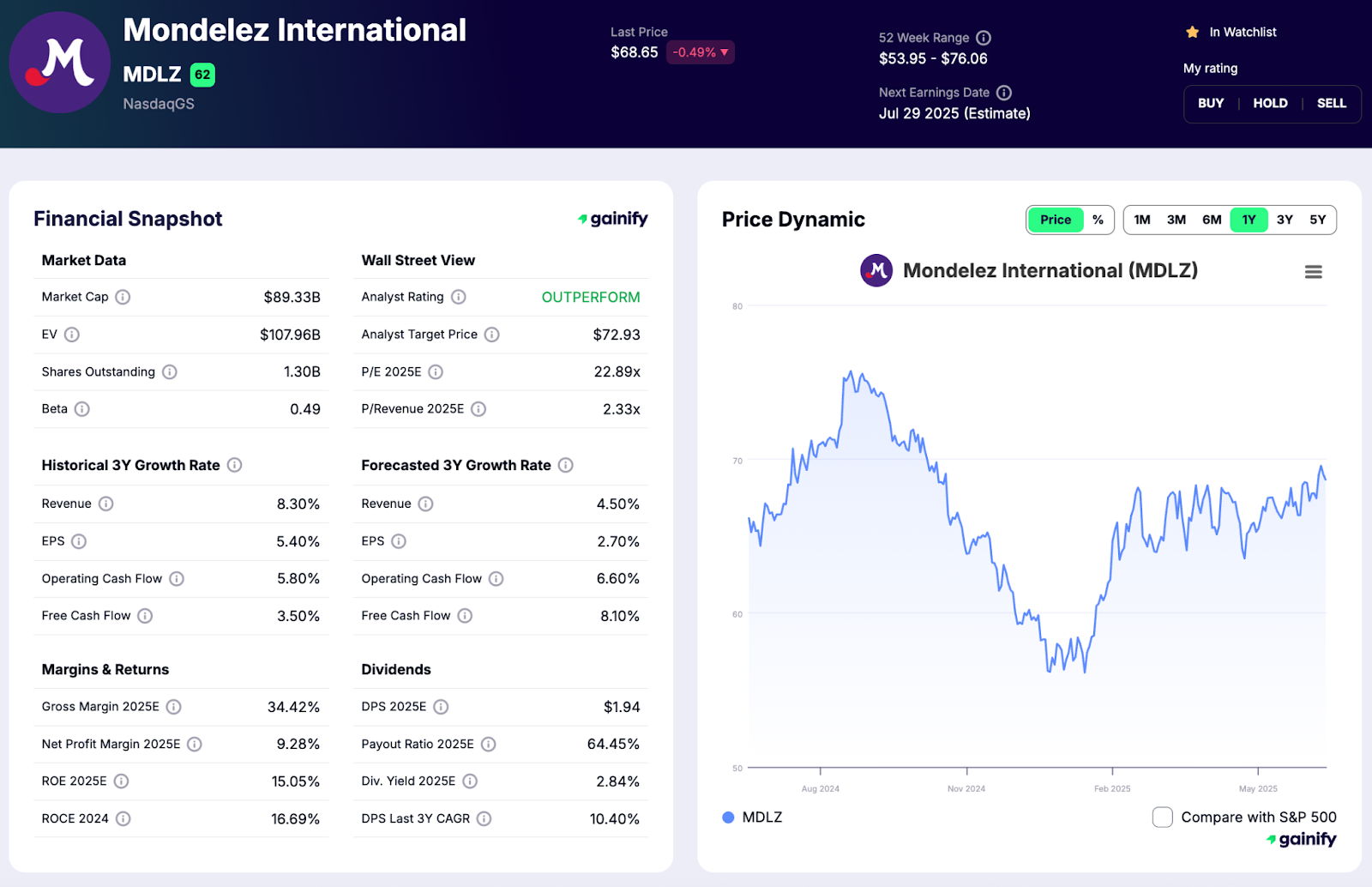This screenshot has width=1372, height=887.
Task: Click the Mondelez logo in the header
Action: pos(60,63)
